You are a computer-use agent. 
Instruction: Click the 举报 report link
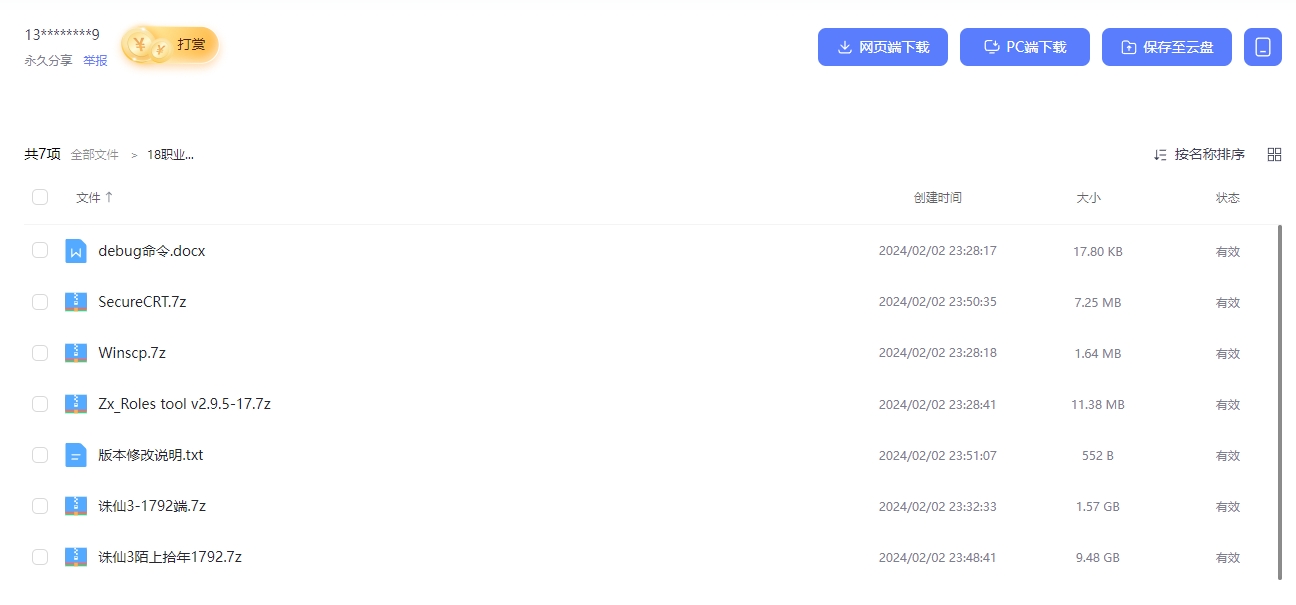[95, 60]
